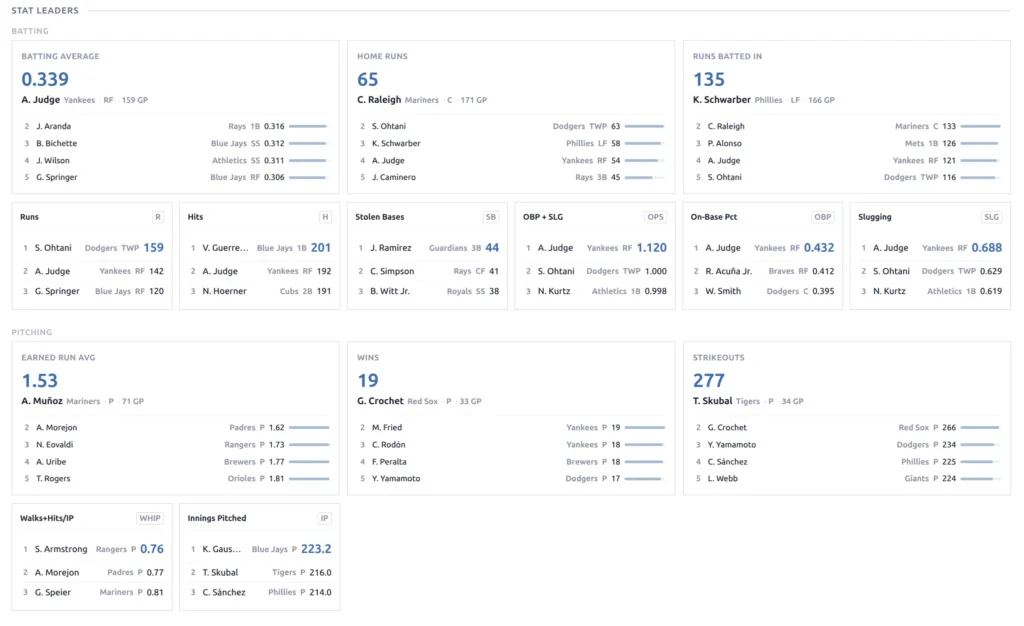
Task: Select P. Alonso in runs batted in list
Action: (x=724, y=143)
